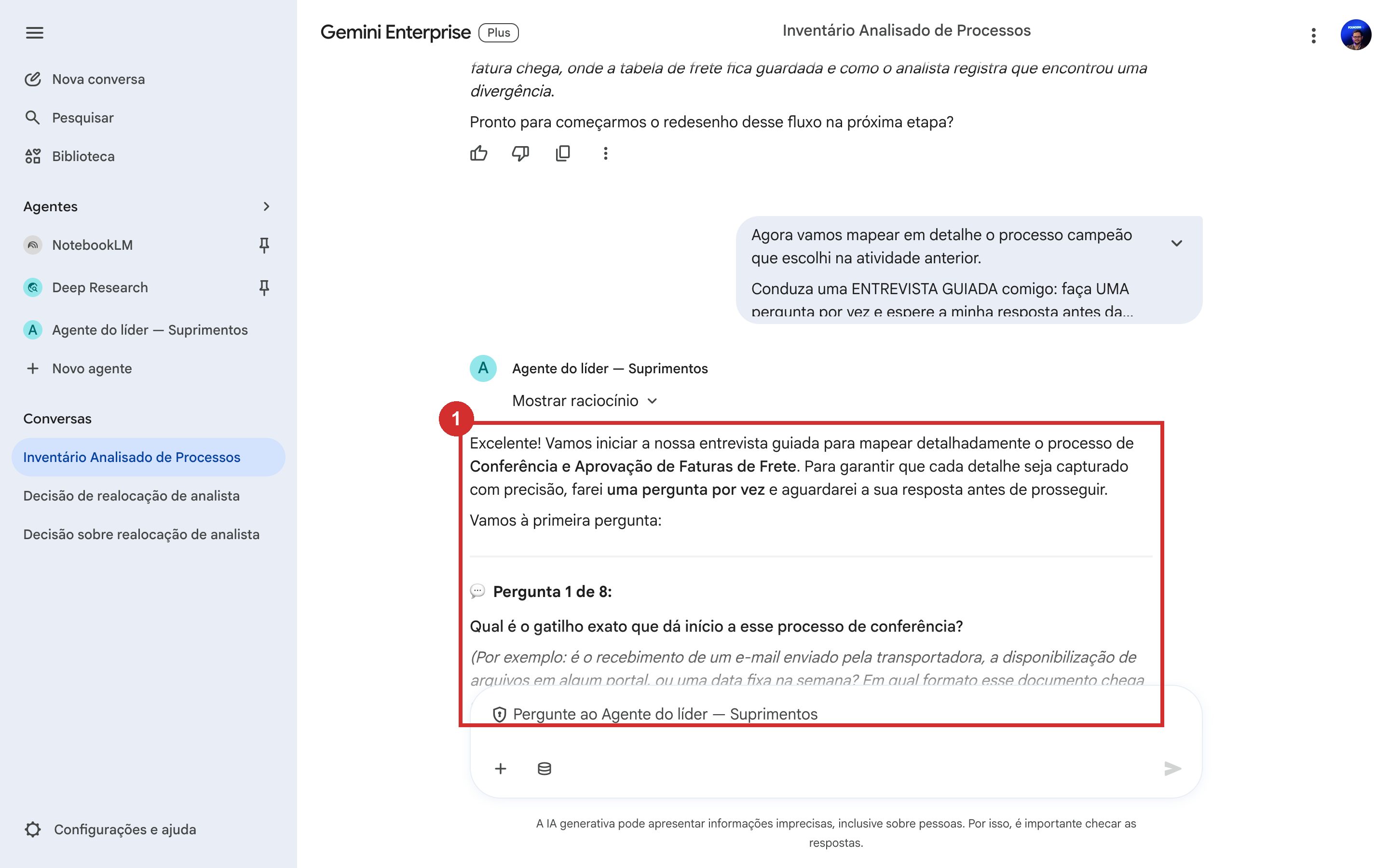Open Agente do líder — Suprimentos in sidebar
Image resolution: width=1389 pixels, height=868 pixels.
(148, 330)
